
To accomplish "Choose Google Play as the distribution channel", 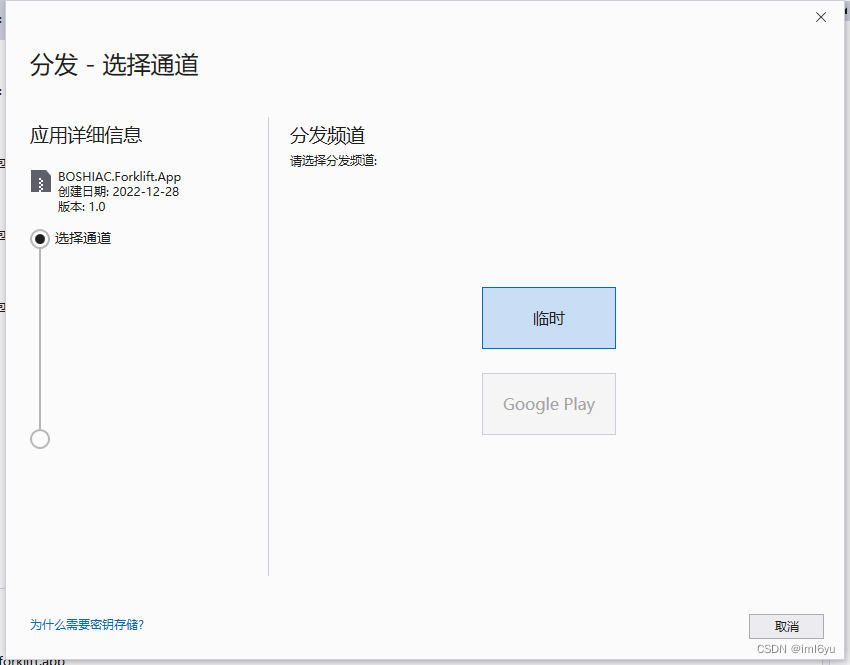I will 548,404.
